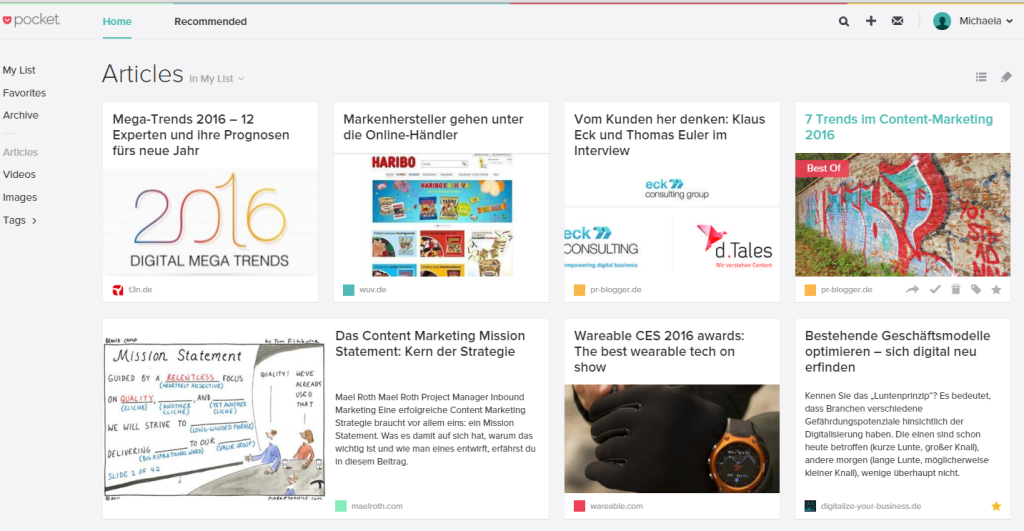Open 7 Trends im Content-Marketing title

[899, 127]
